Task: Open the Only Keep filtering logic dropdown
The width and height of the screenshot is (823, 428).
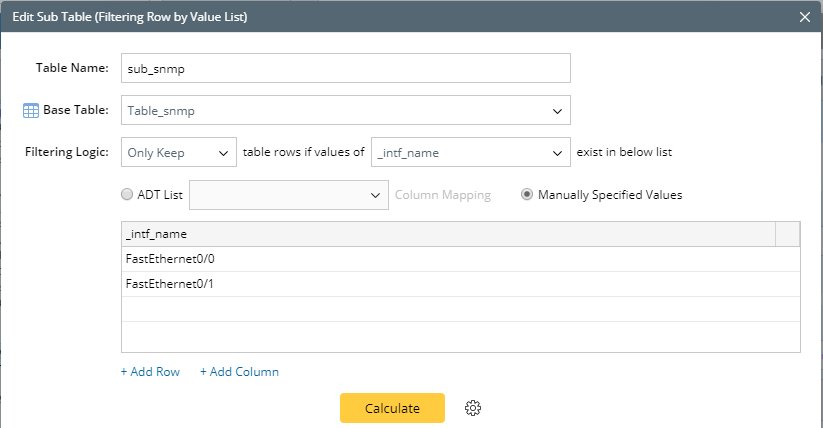Action: coord(178,153)
